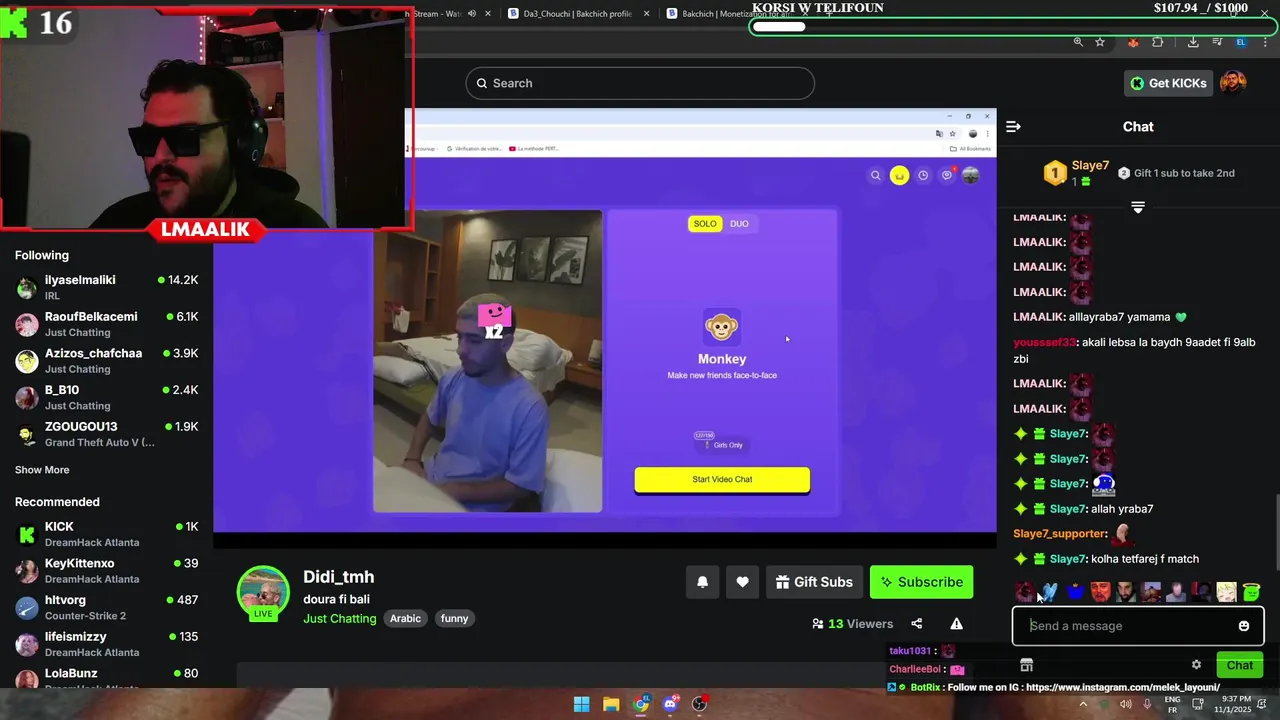This screenshot has height=720, width=1280.
Task: Share the stream via share icon
Action: 916,624
